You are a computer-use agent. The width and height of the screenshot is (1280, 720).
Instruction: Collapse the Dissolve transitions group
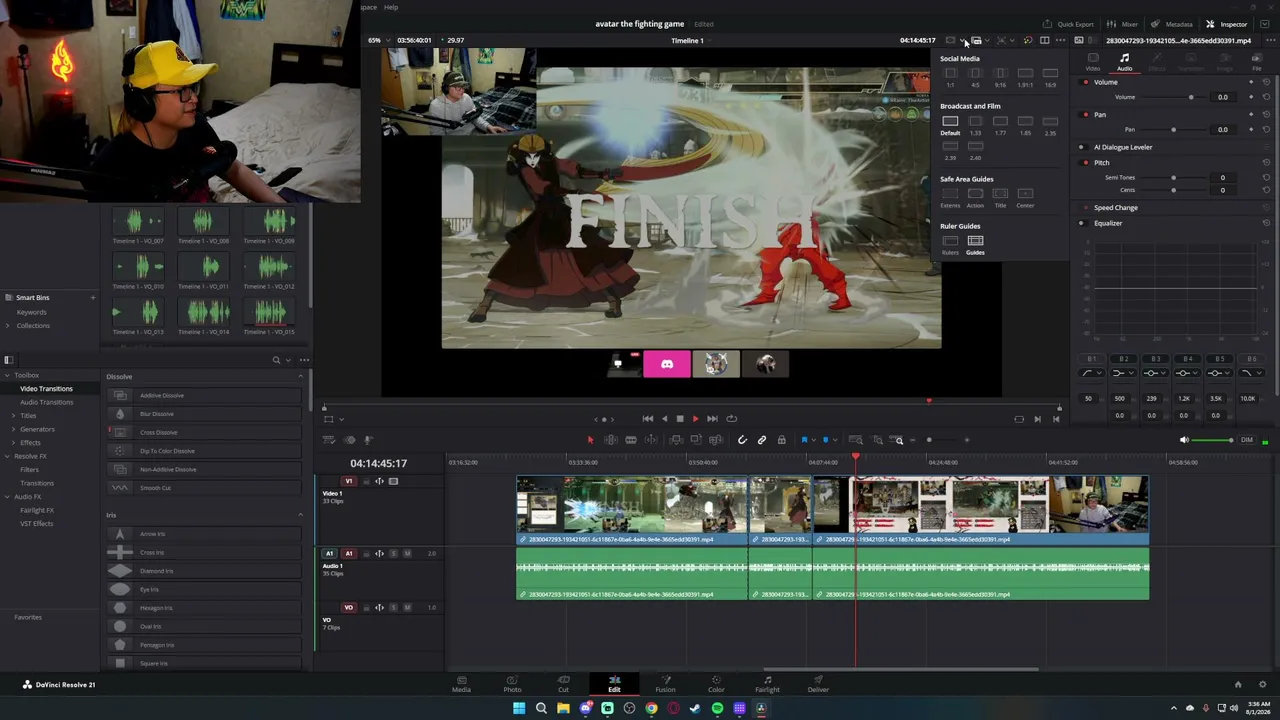pos(301,376)
